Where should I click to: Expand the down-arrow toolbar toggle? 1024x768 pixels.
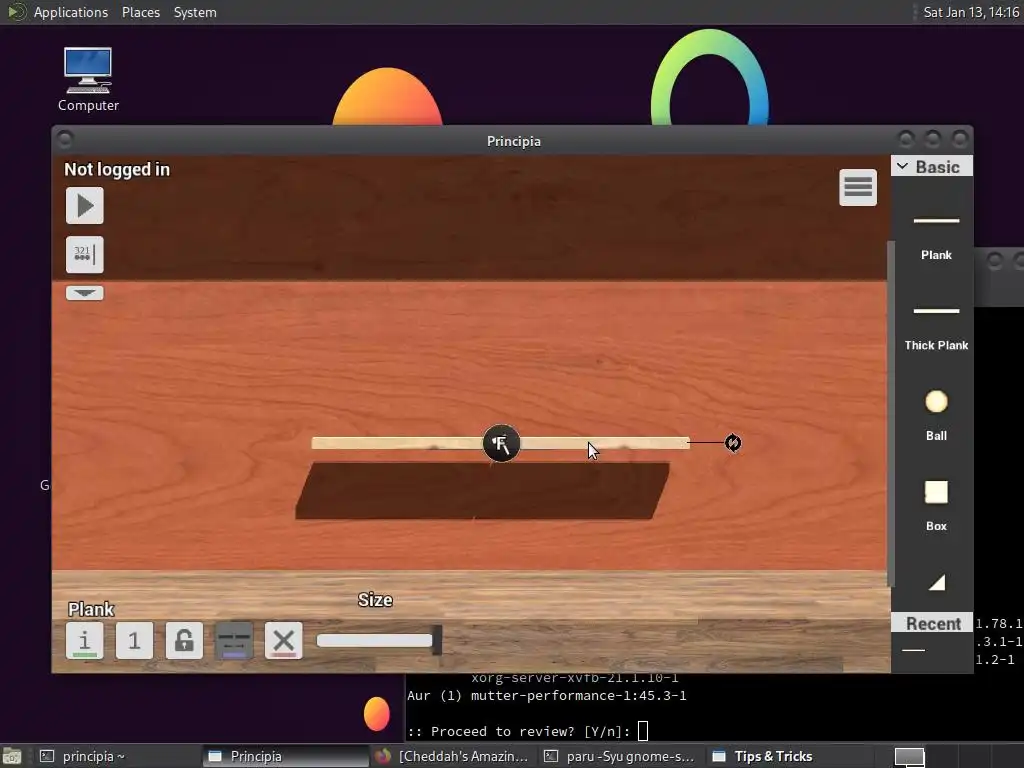point(85,293)
